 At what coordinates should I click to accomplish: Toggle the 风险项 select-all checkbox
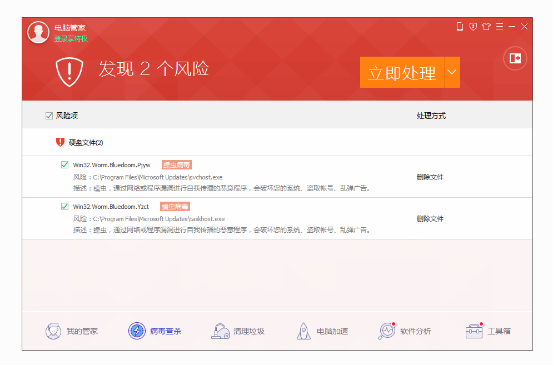point(49,116)
